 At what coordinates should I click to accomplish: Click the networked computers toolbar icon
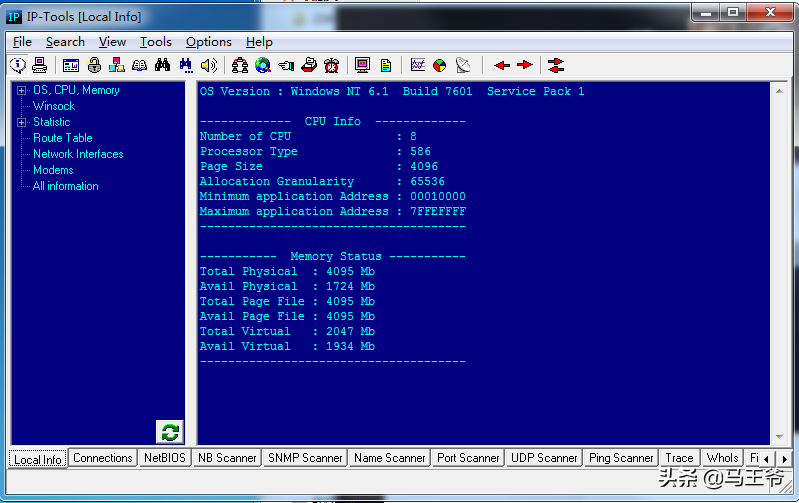pyautogui.click(x=117, y=65)
